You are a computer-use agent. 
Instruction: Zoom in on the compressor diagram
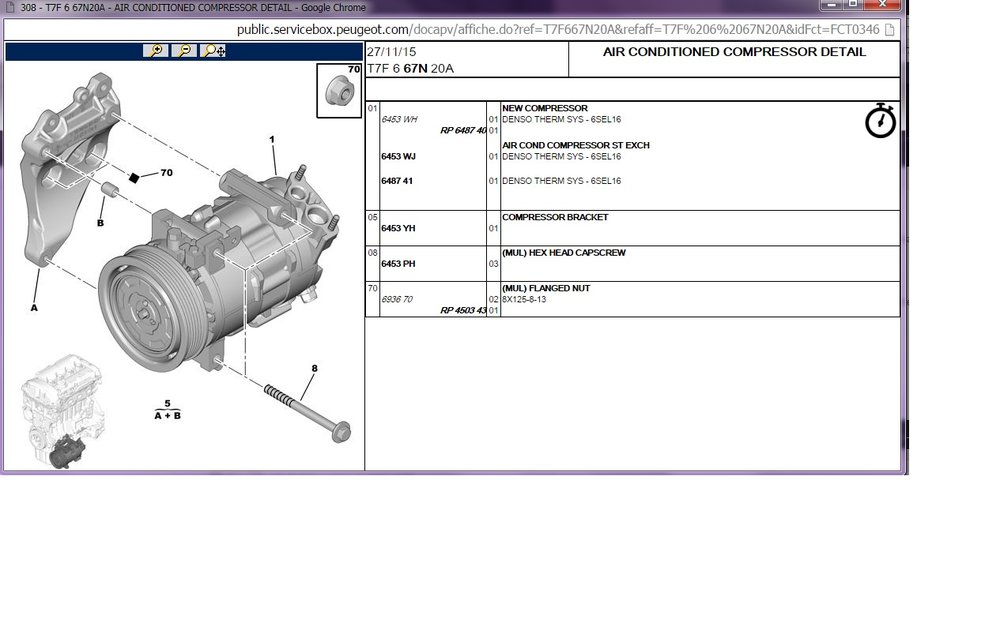click(x=156, y=51)
